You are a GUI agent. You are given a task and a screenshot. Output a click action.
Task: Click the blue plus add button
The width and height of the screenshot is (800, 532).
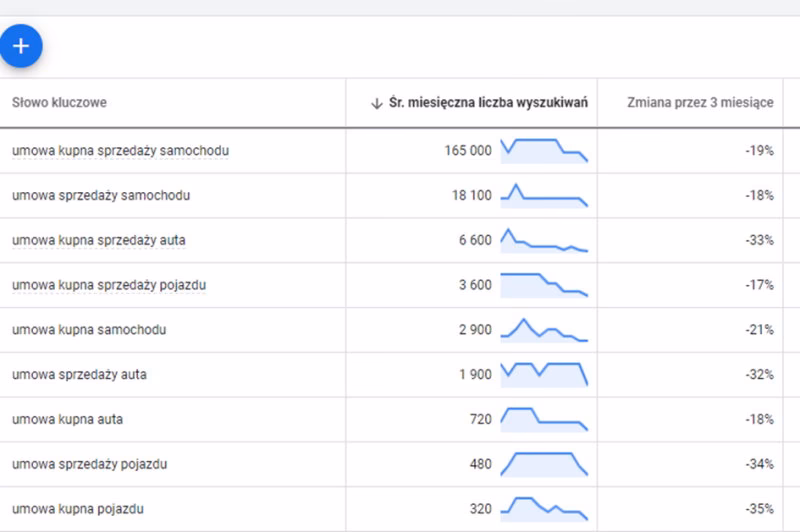tap(21, 47)
